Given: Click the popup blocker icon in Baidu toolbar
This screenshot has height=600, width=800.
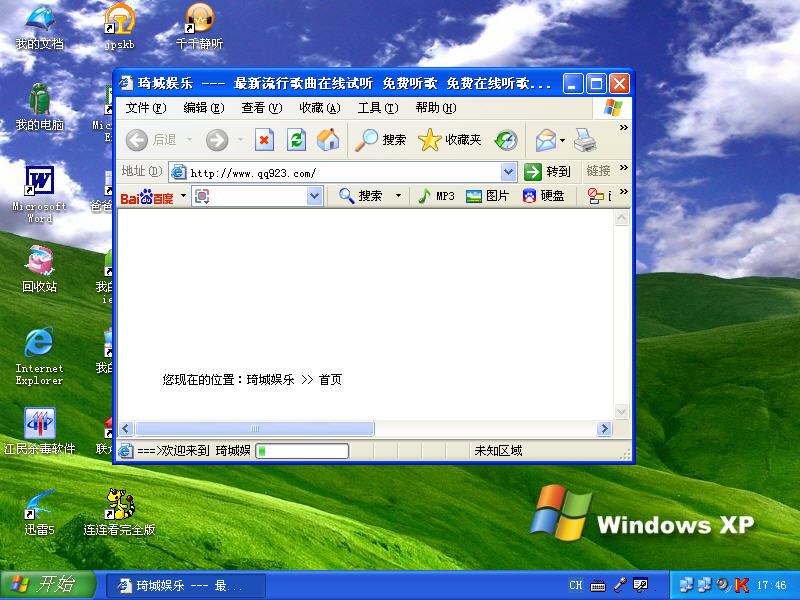Looking at the screenshot, I should (595, 196).
